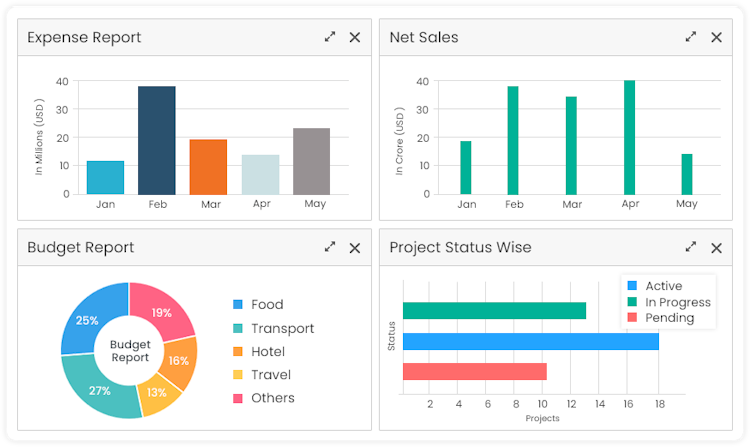Expand the Project Status Wise panel
Image resolution: width=750 pixels, height=447 pixels.
click(691, 247)
